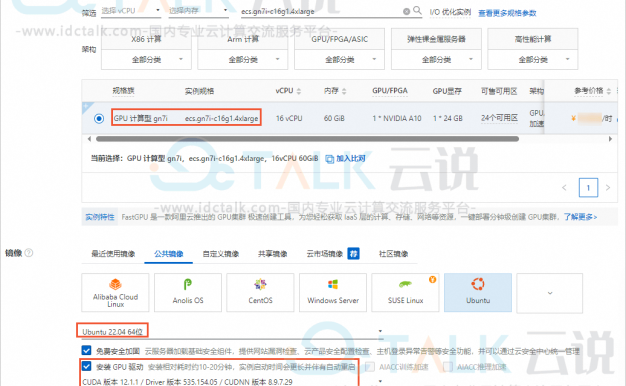Expand more OS image options
Viewport: 626px width, 386px height.
tap(550, 293)
